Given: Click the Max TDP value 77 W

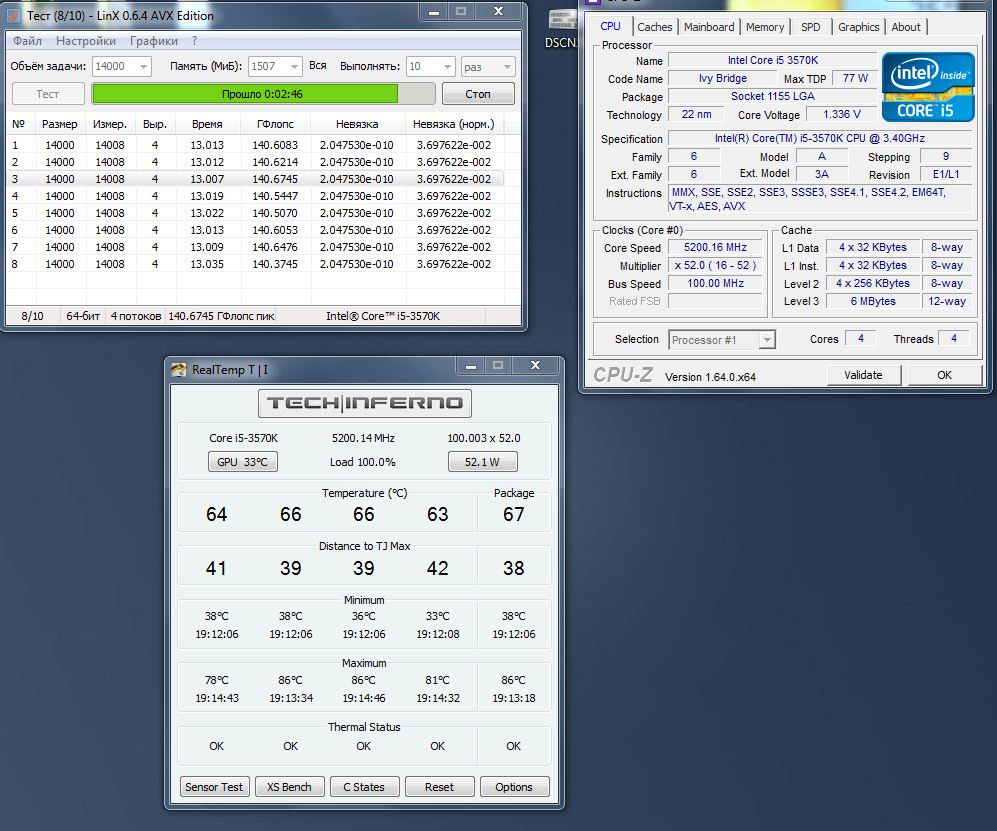Looking at the screenshot, I should tap(855, 78).
